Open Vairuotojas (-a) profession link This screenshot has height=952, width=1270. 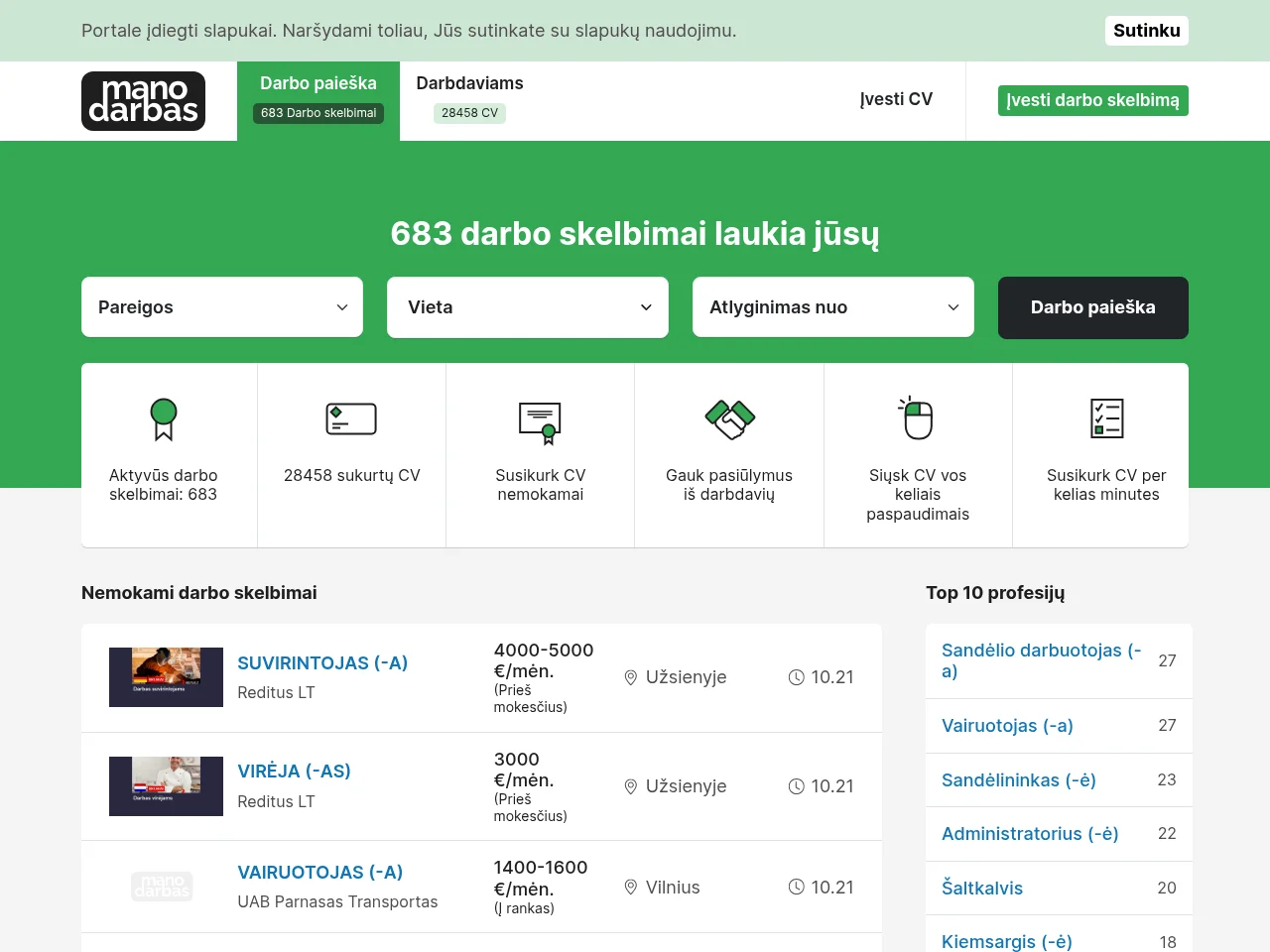[x=1007, y=726]
